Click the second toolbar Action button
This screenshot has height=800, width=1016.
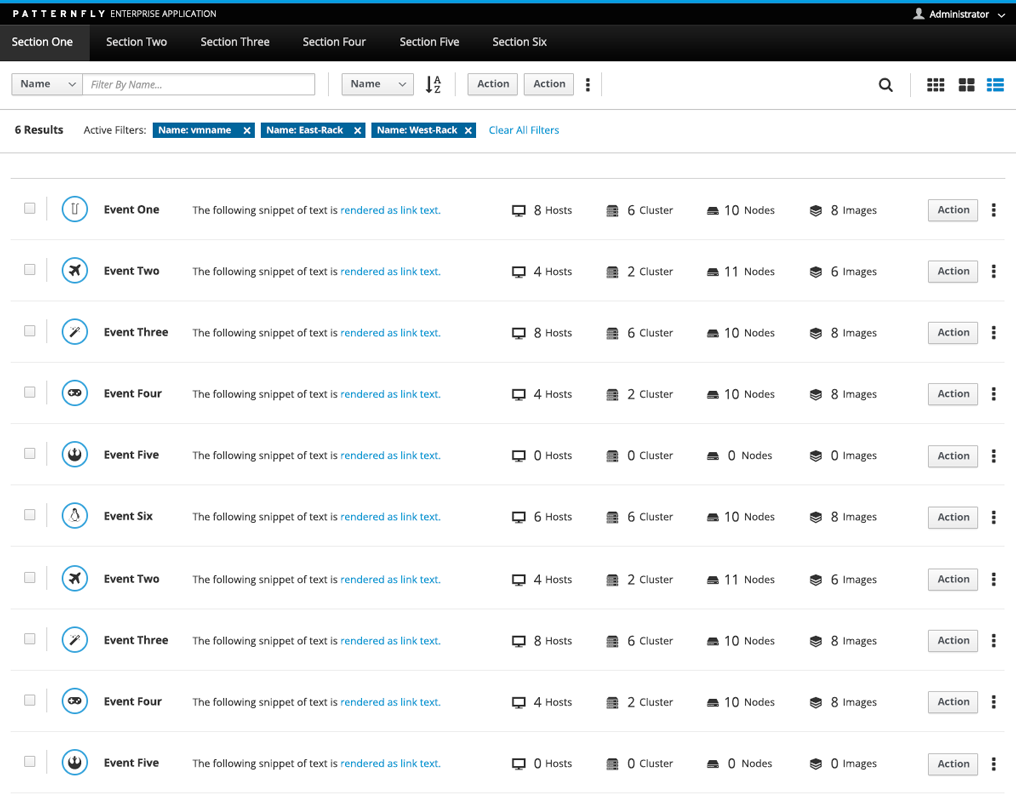pyautogui.click(x=549, y=84)
